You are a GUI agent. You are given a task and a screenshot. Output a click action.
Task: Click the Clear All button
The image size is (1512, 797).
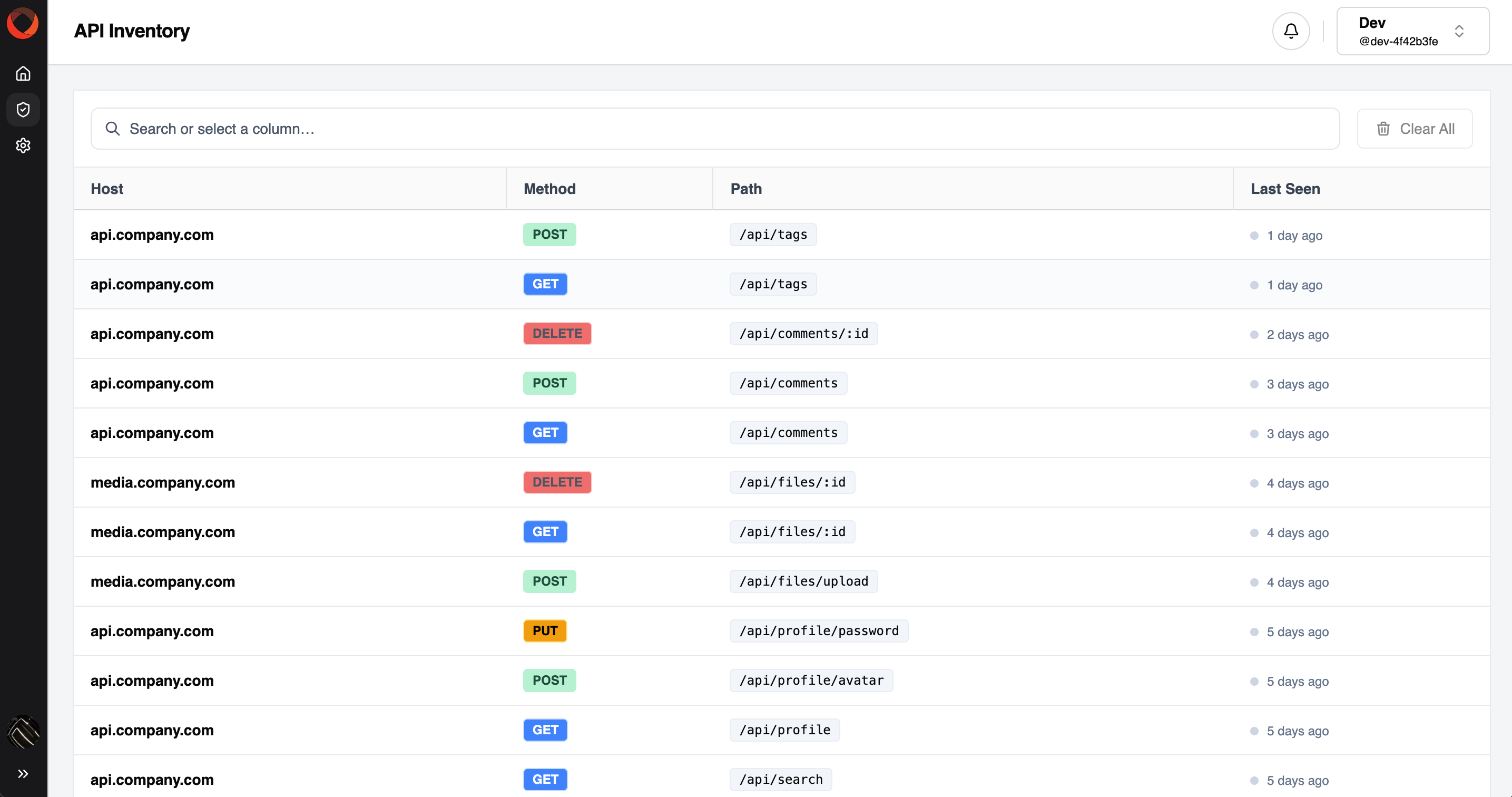point(1414,129)
